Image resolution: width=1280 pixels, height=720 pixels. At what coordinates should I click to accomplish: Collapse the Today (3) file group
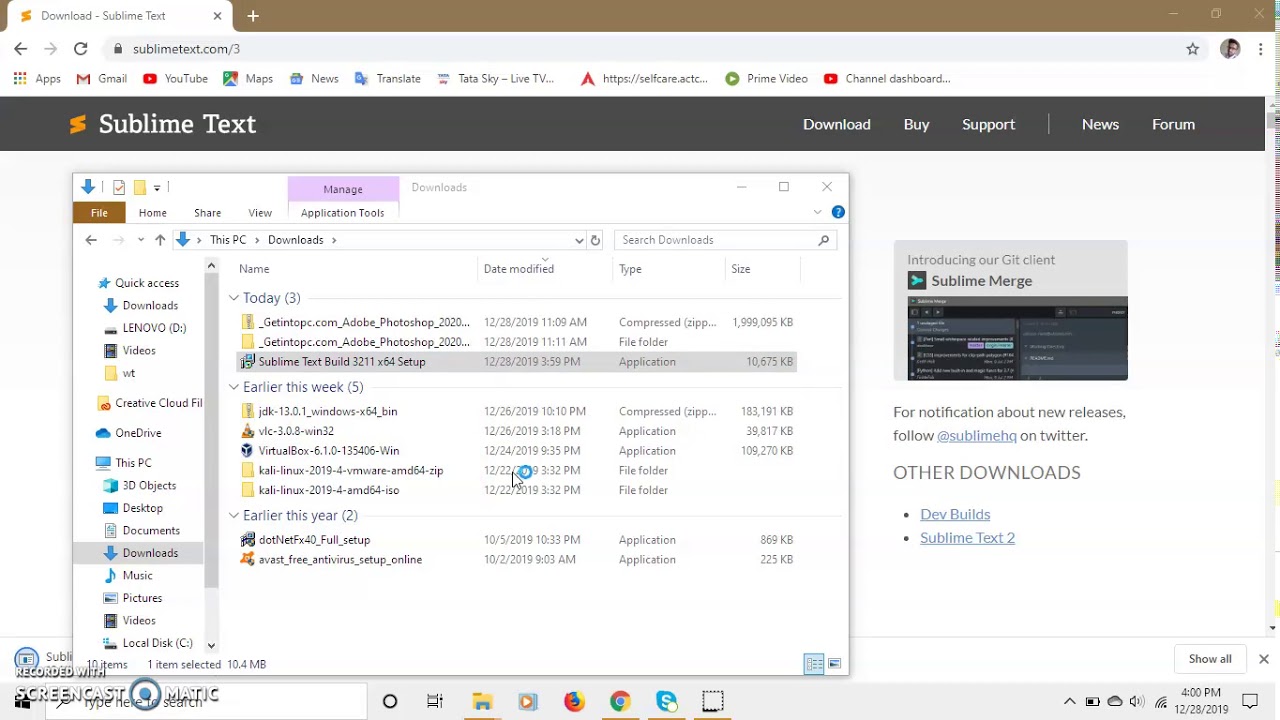233,298
